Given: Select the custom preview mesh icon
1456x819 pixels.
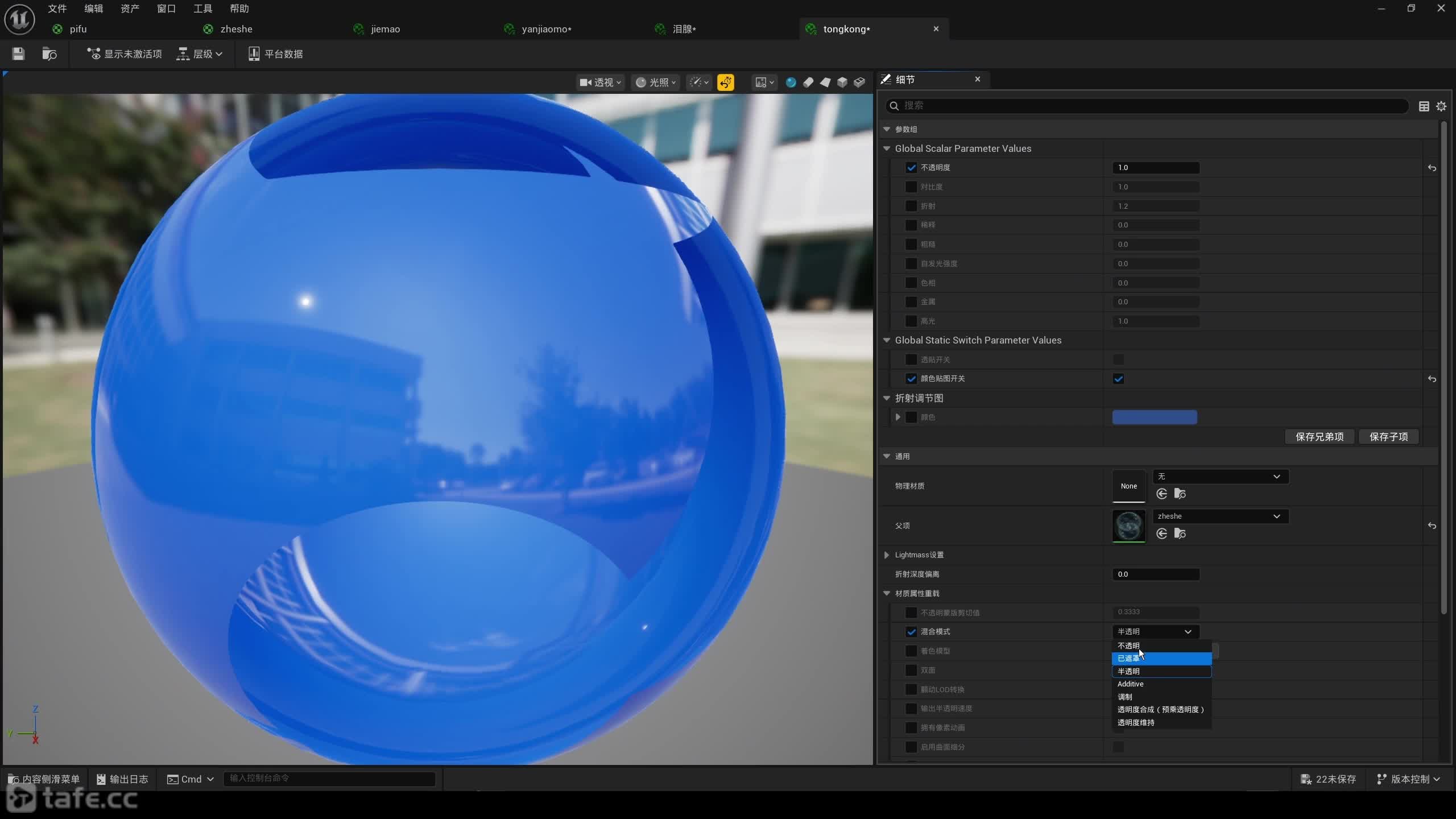Looking at the screenshot, I should click(859, 82).
